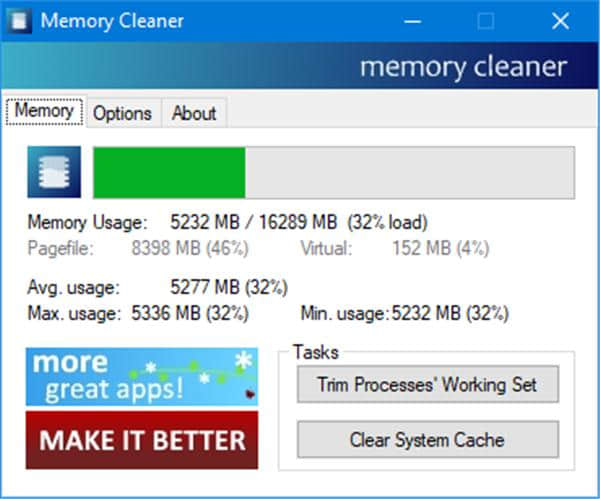Open the more great apps banner
600x499 pixels.
coord(142,376)
